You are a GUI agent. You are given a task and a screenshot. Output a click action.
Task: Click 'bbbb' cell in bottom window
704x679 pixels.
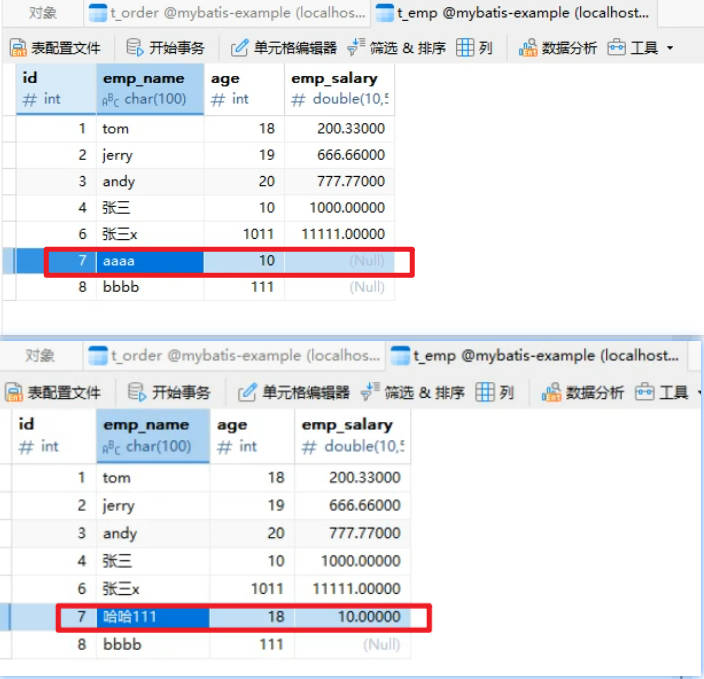point(153,645)
